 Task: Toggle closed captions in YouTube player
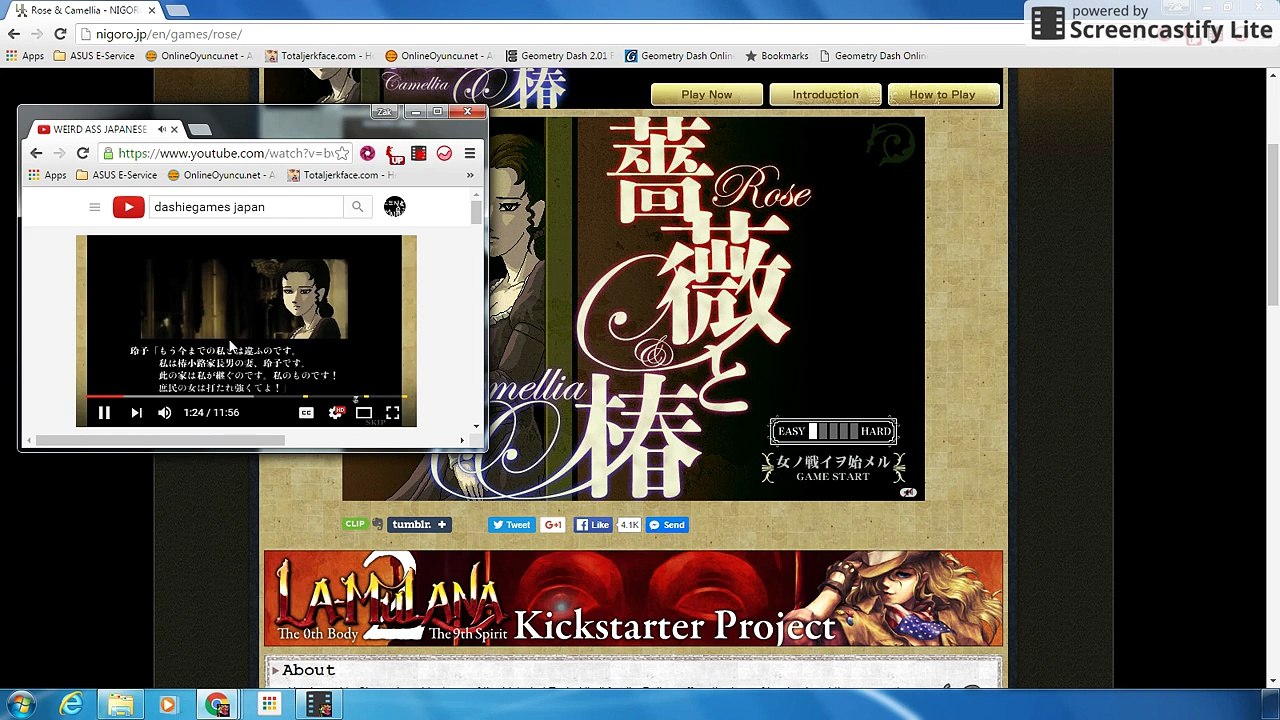[306, 412]
